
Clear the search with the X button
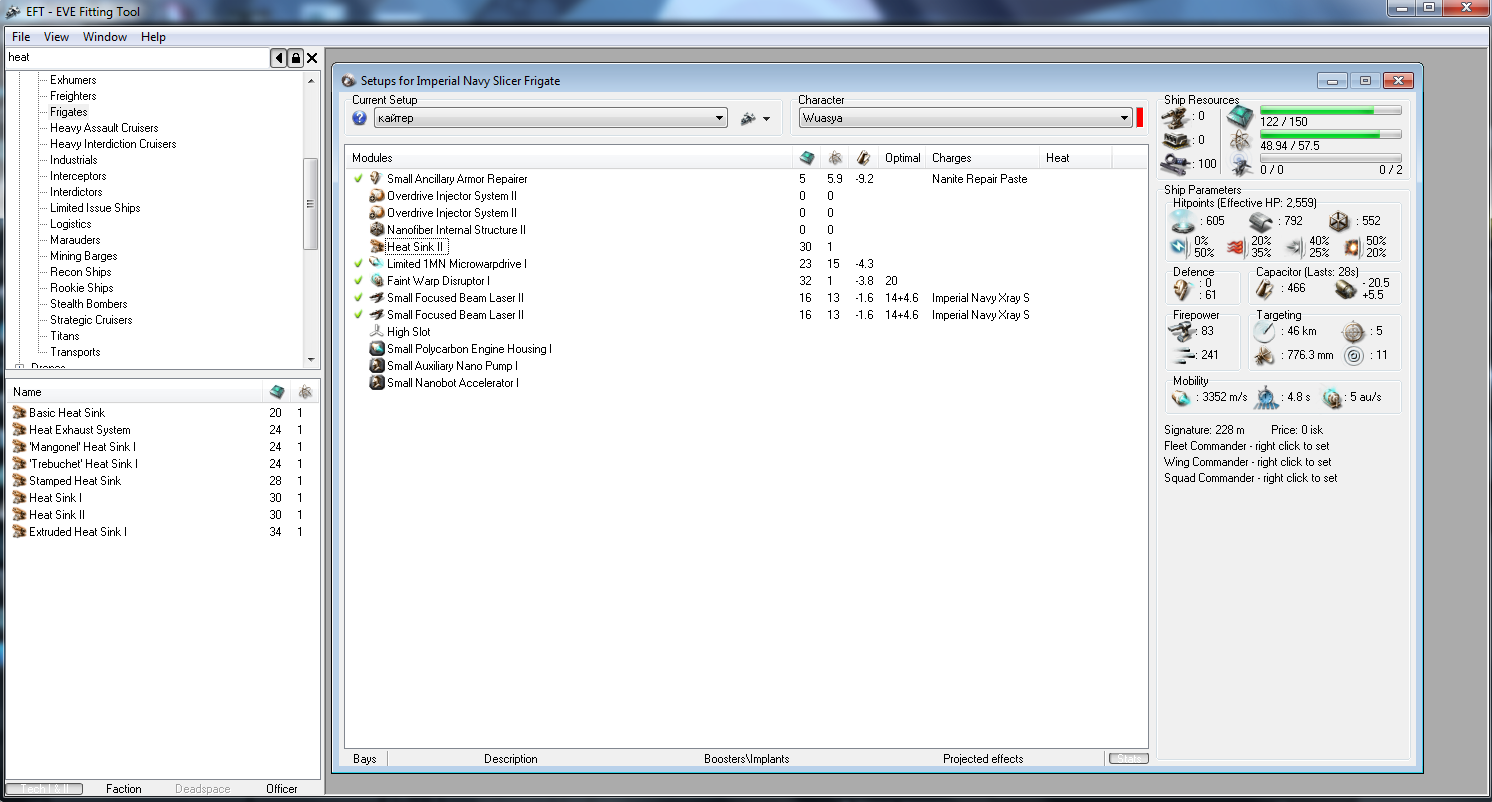(312, 58)
